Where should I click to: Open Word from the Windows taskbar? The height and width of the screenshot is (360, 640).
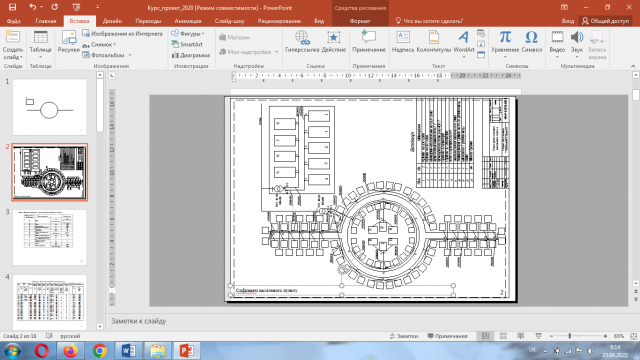point(129,351)
